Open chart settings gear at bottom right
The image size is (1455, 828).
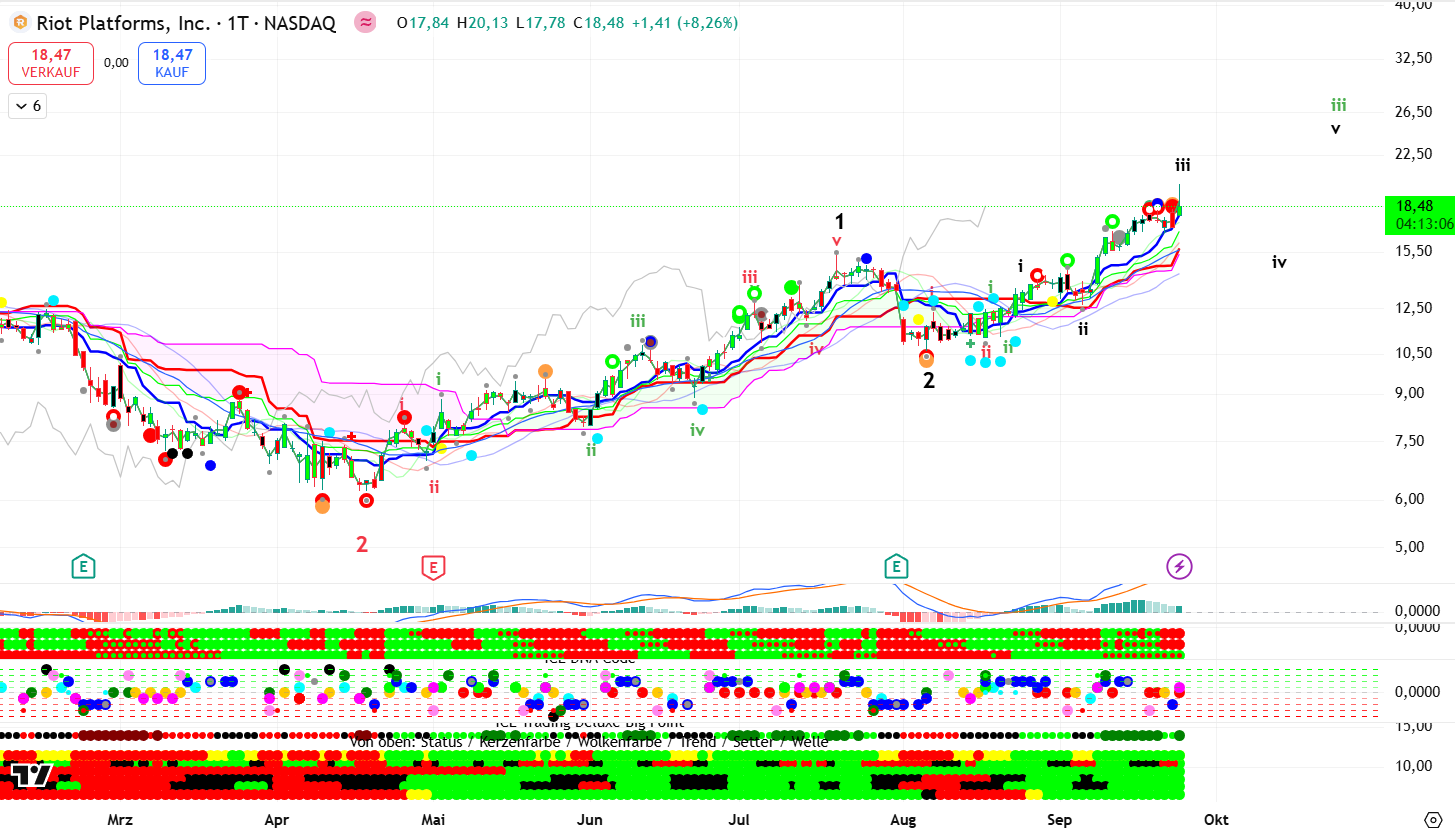[1431, 818]
